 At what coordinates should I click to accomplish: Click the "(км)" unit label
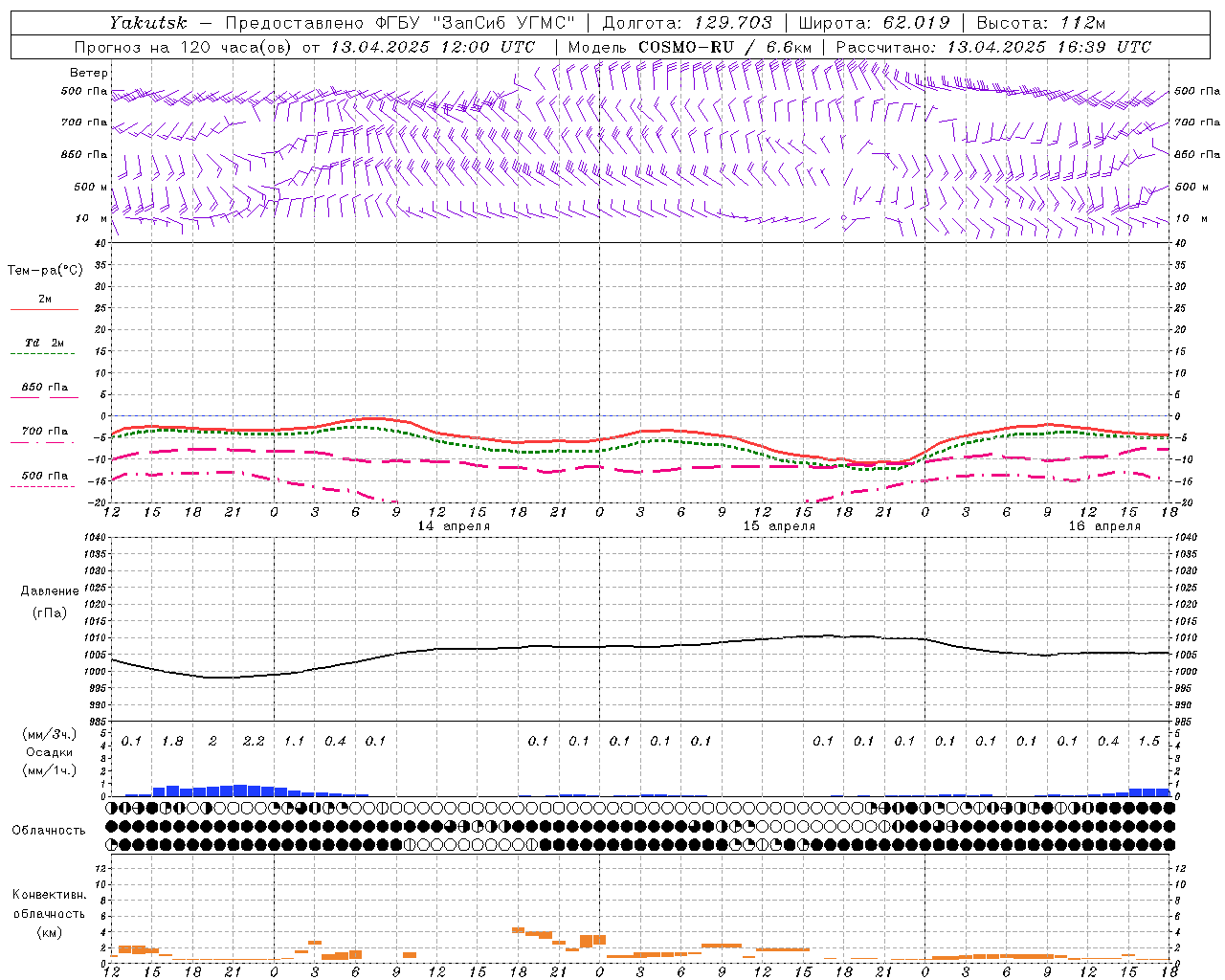pos(49,932)
